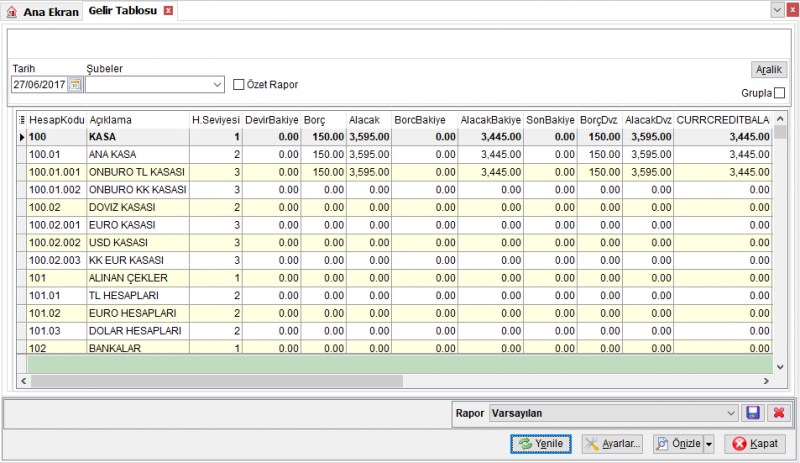The width and height of the screenshot is (800, 463).
Task: Toggle the Grupla checkbox
Action: [x=779, y=93]
